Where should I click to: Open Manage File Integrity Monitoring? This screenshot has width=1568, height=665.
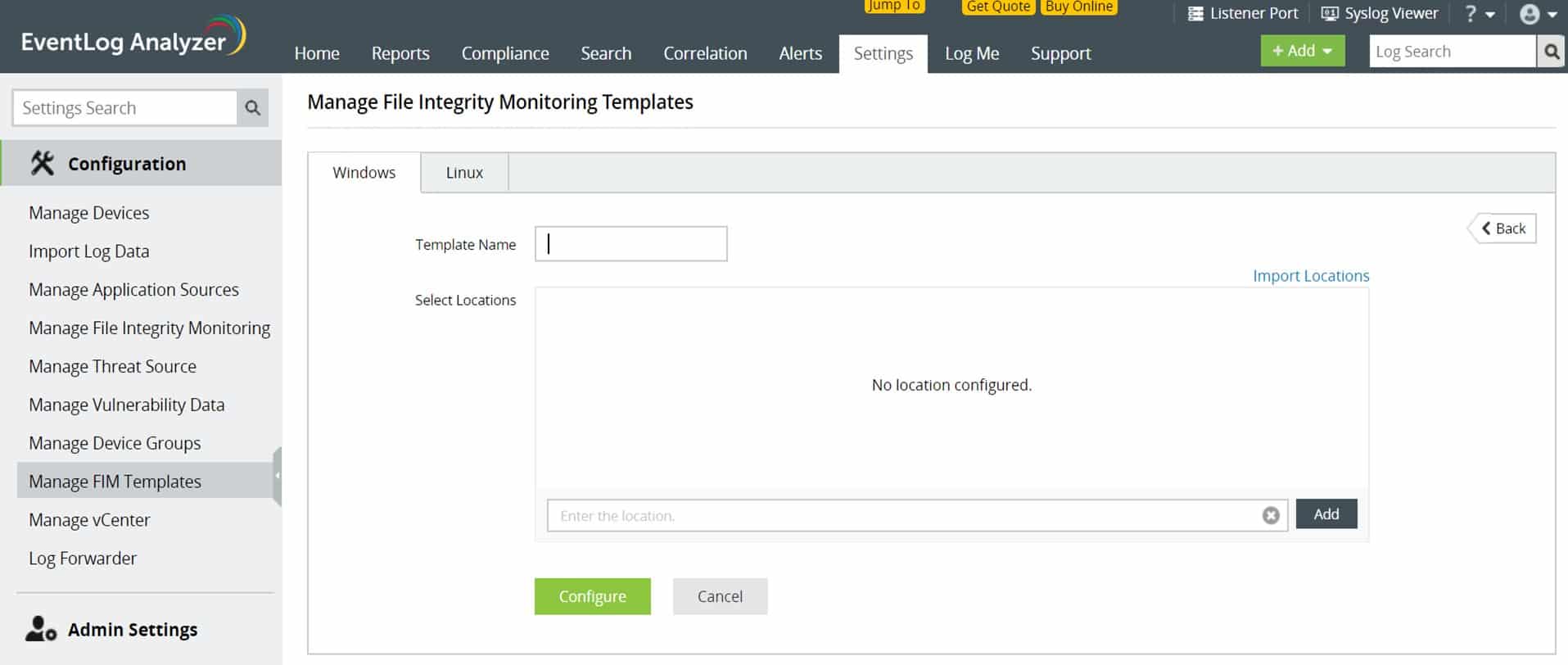point(150,328)
